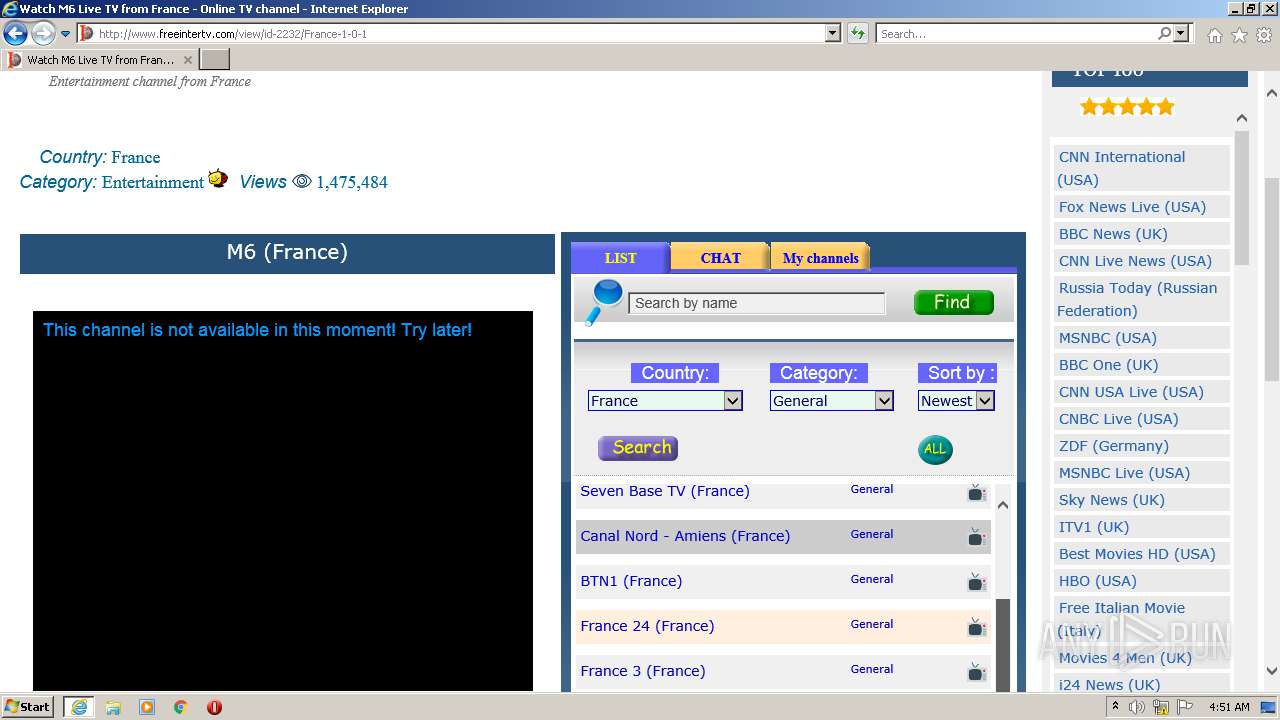The width and height of the screenshot is (1280, 720).
Task: Open the Favorites star icon
Action: click(1239, 35)
